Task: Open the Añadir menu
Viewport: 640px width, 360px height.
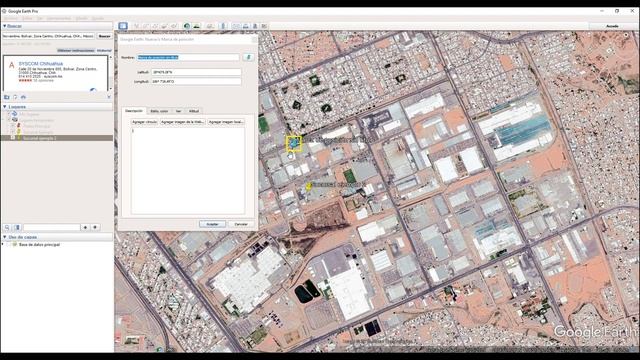Action: pyautogui.click(x=81, y=18)
